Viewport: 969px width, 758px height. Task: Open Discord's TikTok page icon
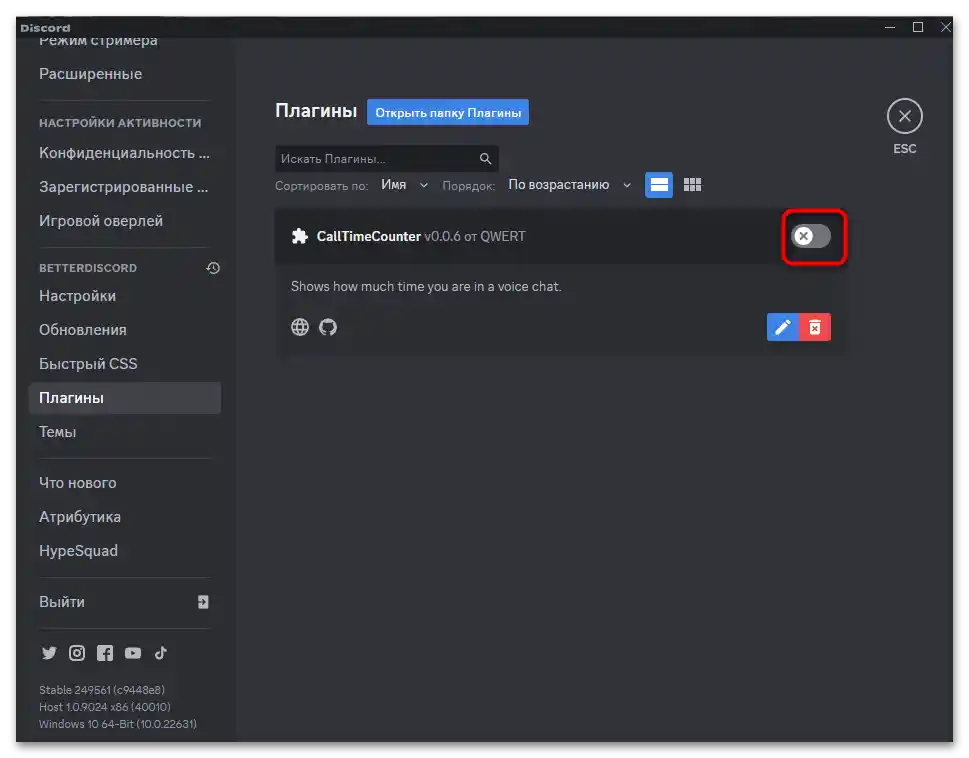(161, 653)
